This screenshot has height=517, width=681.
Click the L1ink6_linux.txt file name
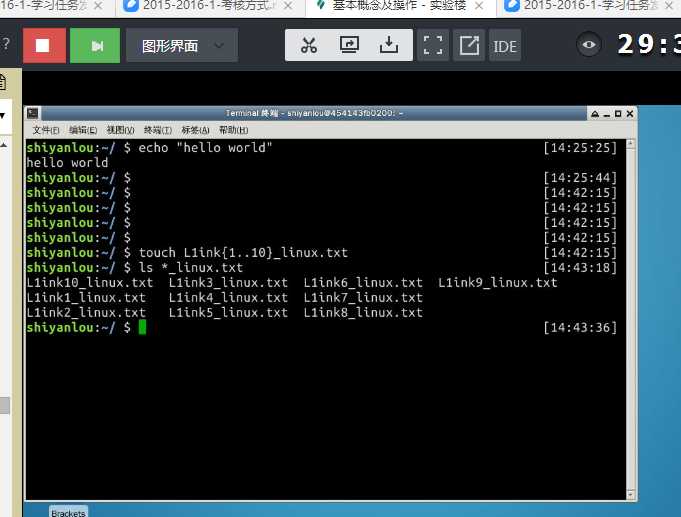click(363, 283)
